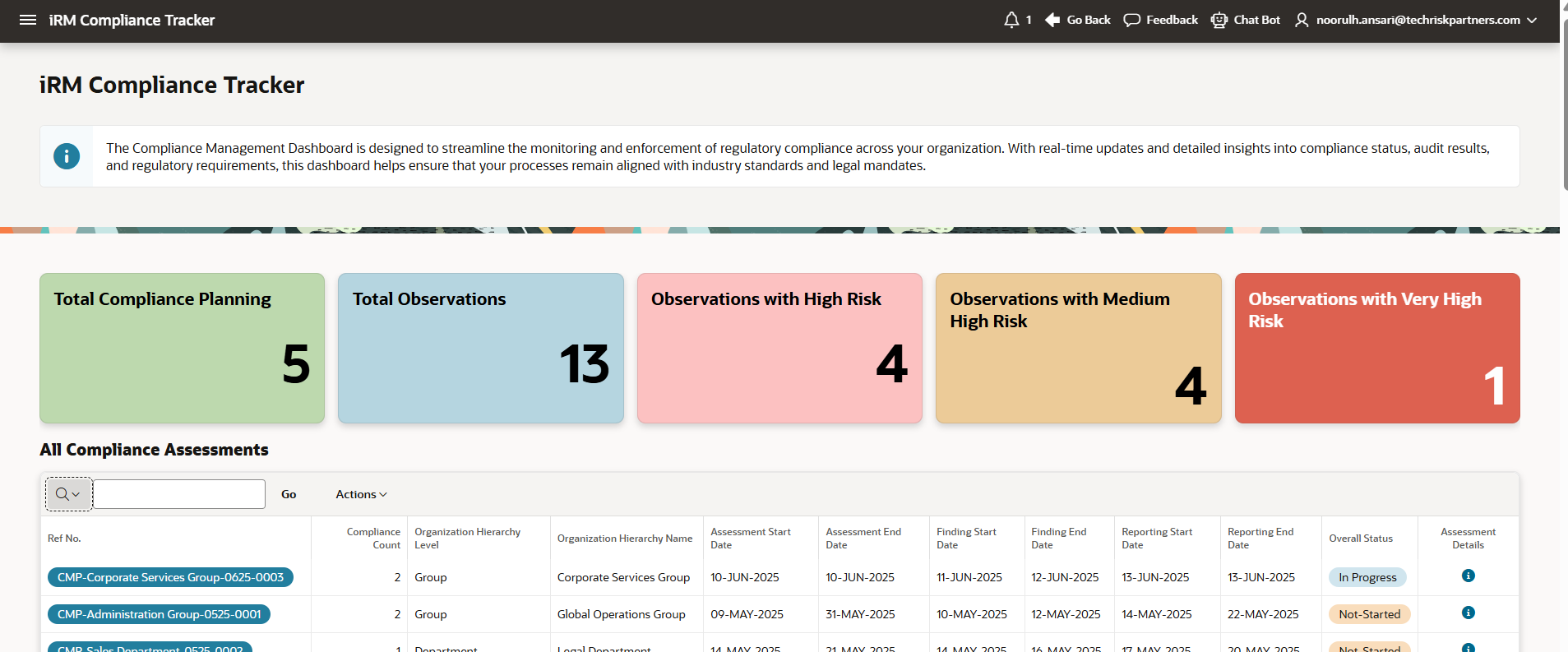Image resolution: width=1568 pixels, height=652 pixels.
Task: Click the Go button
Action: click(x=289, y=494)
